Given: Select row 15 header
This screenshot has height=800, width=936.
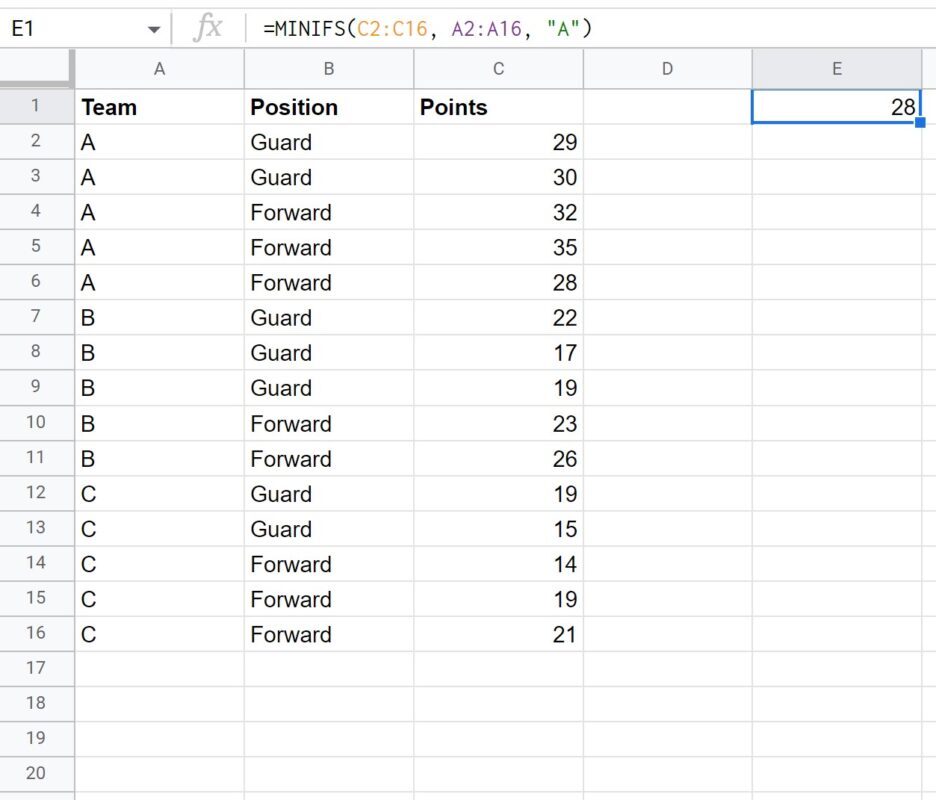Looking at the screenshot, I should coord(36,598).
